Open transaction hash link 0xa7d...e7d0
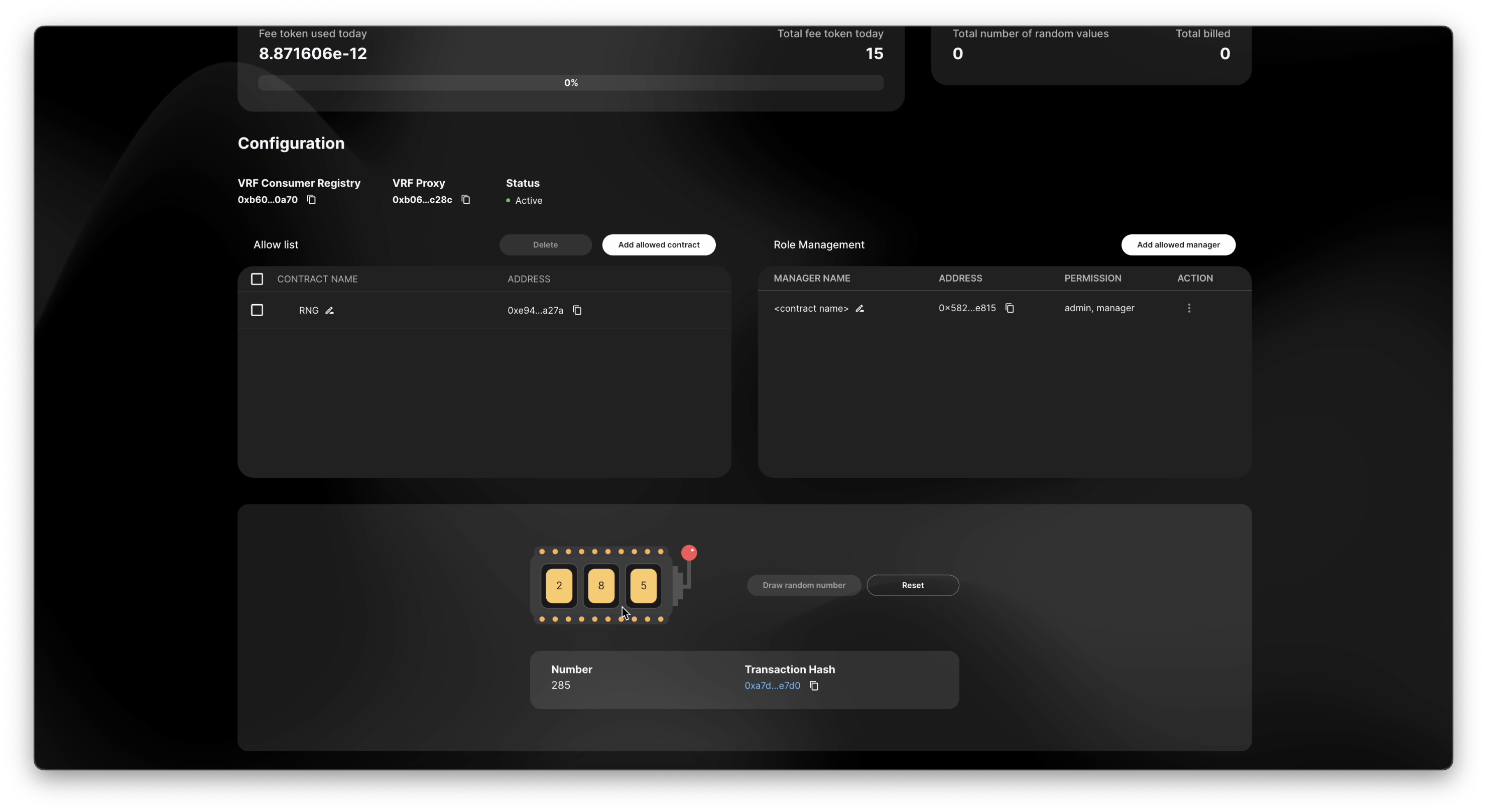Screen dimensions: 1487x812 [772, 686]
